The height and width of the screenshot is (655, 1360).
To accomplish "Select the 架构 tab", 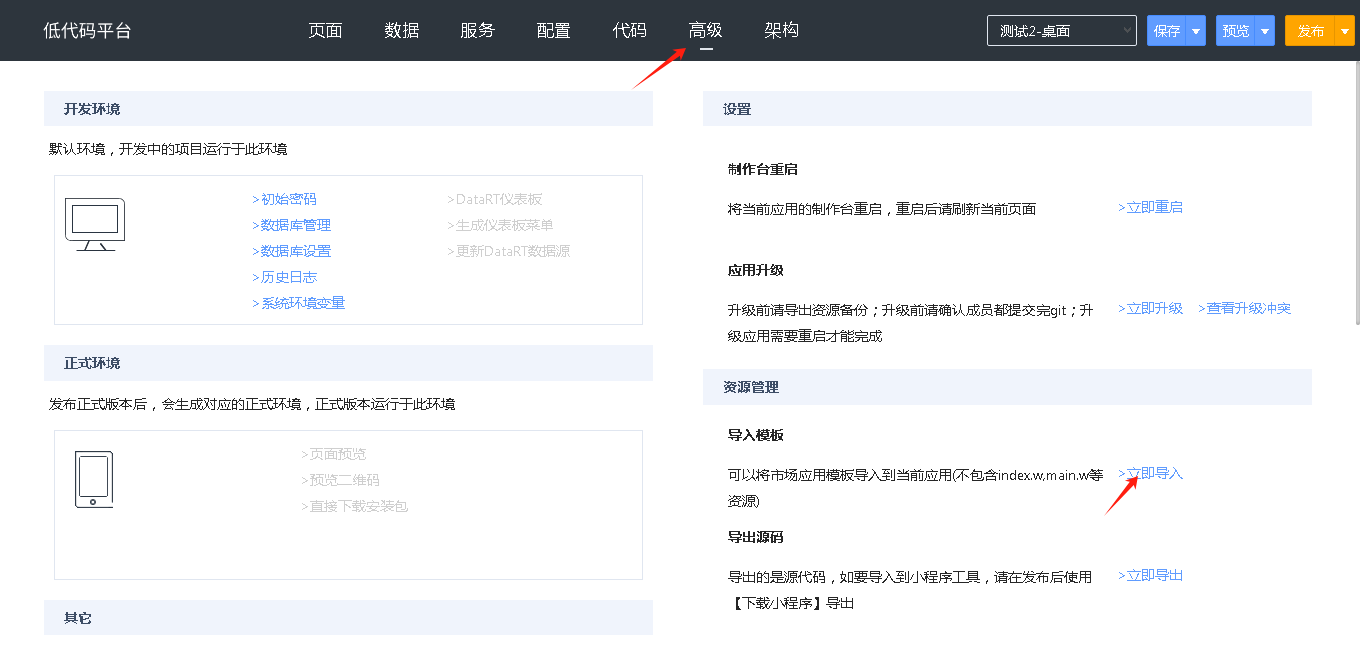I will [x=781, y=31].
